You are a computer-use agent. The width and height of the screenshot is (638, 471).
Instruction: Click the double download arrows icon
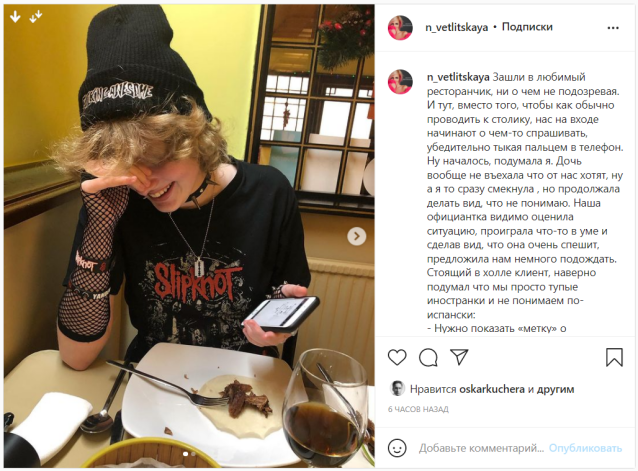pyautogui.click(x=36, y=17)
